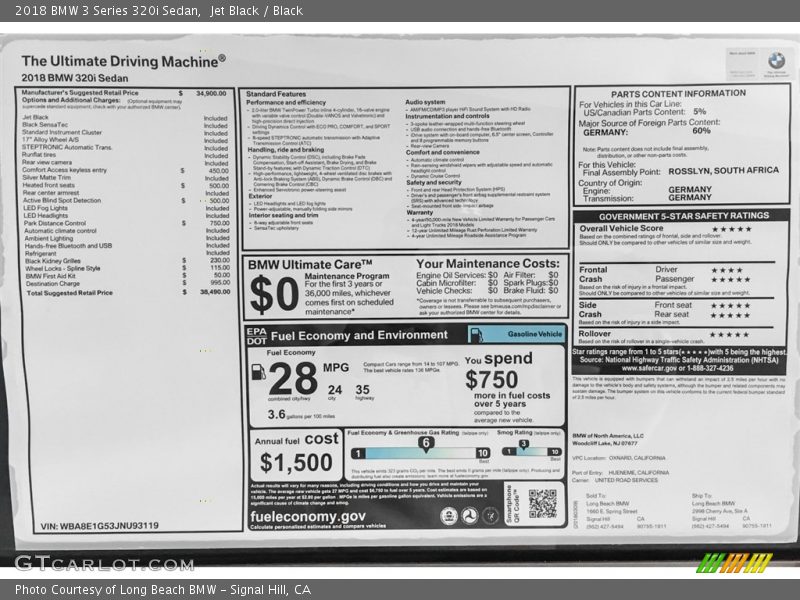Click the fueleconomy.gov link text
Image resolution: width=800 pixels, height=600 pixels.
point(308,516)
